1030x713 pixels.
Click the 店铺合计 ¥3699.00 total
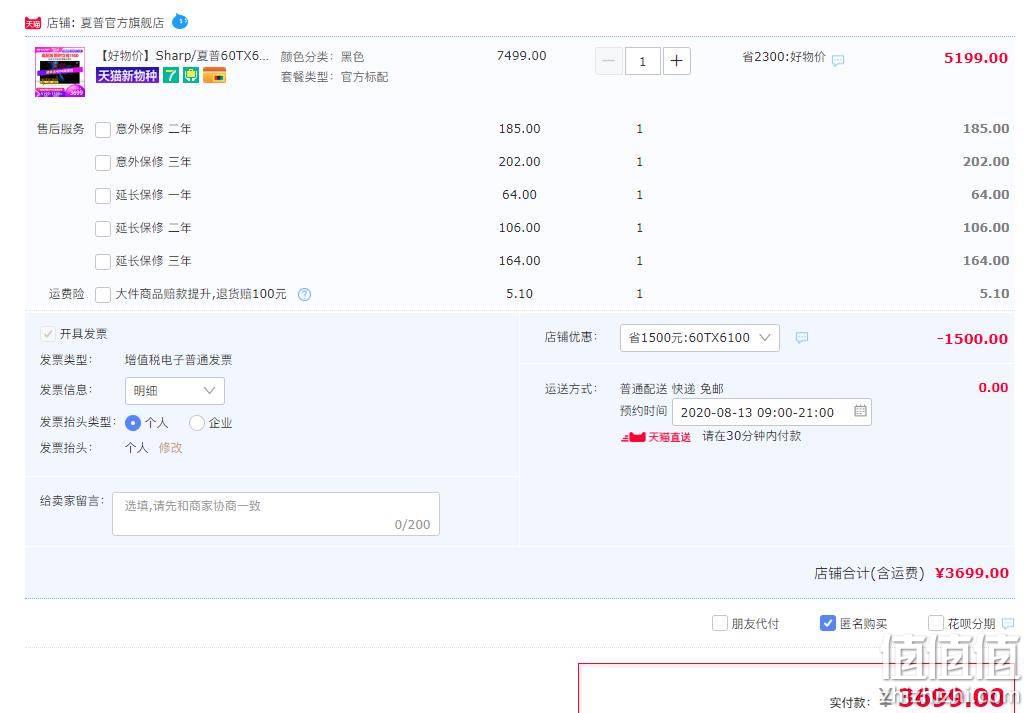(x=972, y=573)
